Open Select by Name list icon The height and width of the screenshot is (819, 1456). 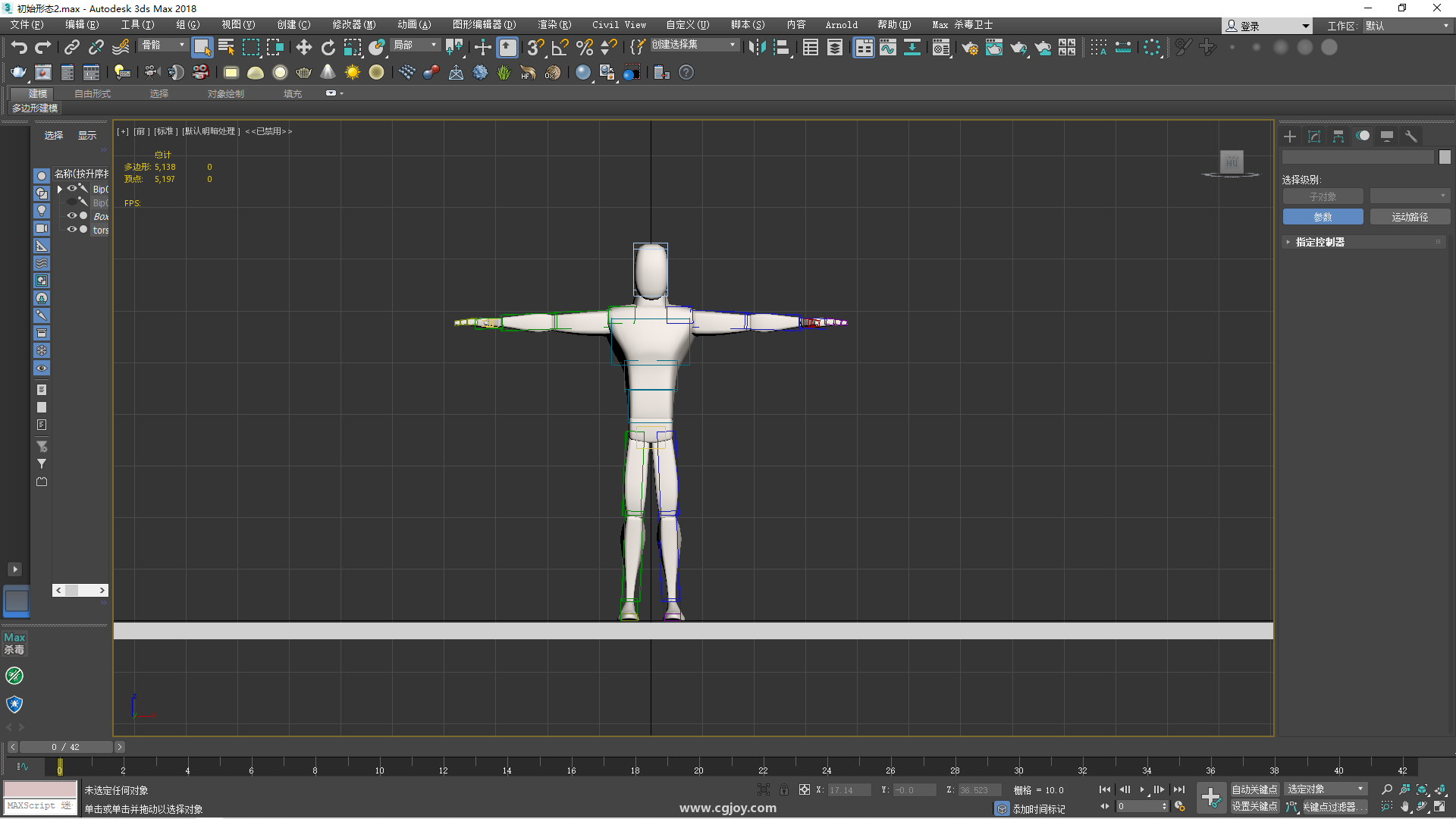tap(226, 48)
